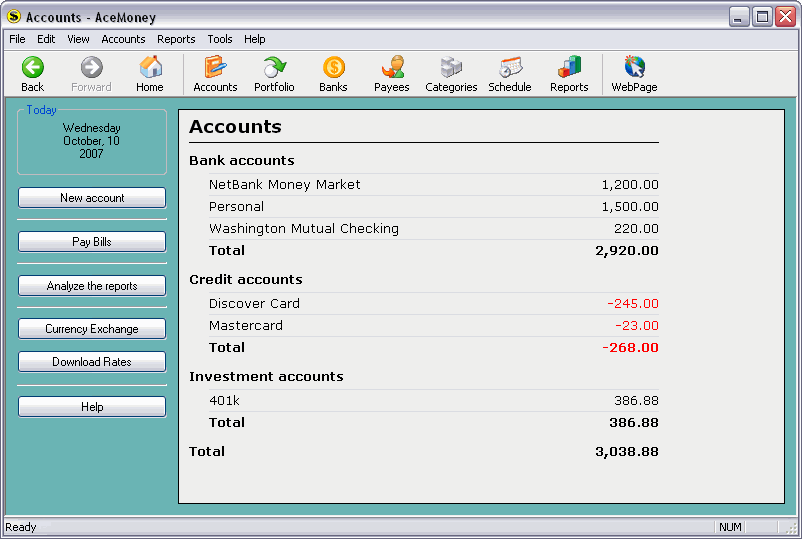
Task: Open the Schedule calendar icon
Action: tap(510, 68)
